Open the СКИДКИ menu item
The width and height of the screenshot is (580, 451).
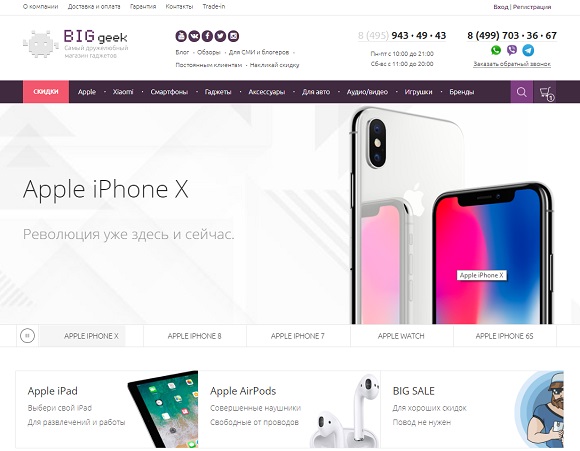click(x=46, y=92)
